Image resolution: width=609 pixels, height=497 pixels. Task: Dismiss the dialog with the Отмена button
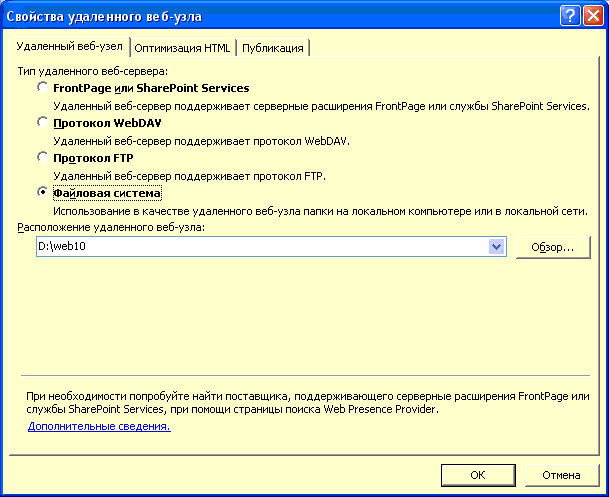coord(562,475)
